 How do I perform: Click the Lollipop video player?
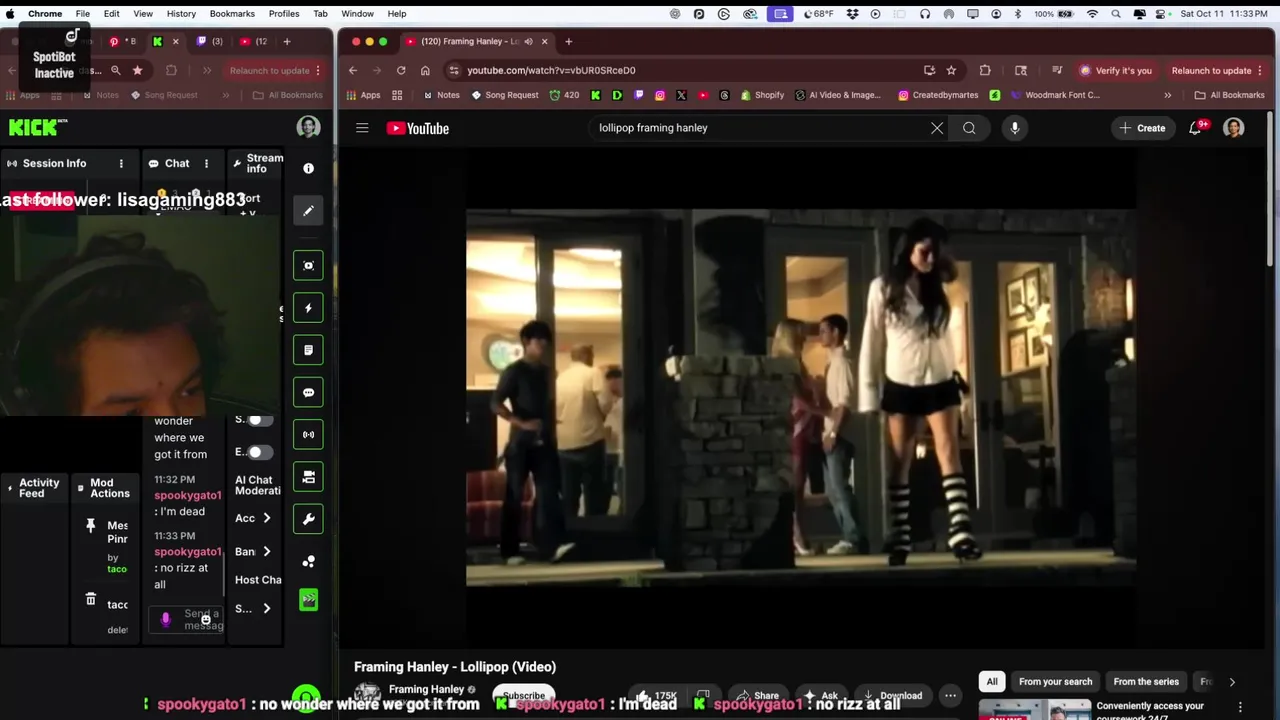pyautogui.click(x=800, y=398)
